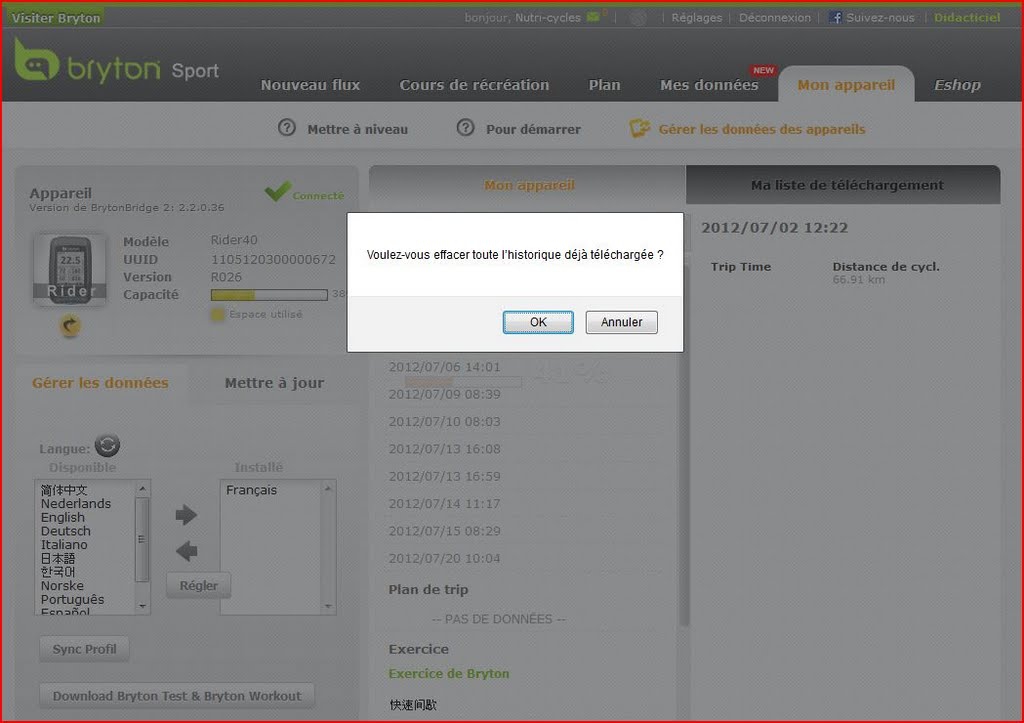Screen dimensions: 1024x723
Task: Select Português in the Disponible list
Action: [72, 600]
